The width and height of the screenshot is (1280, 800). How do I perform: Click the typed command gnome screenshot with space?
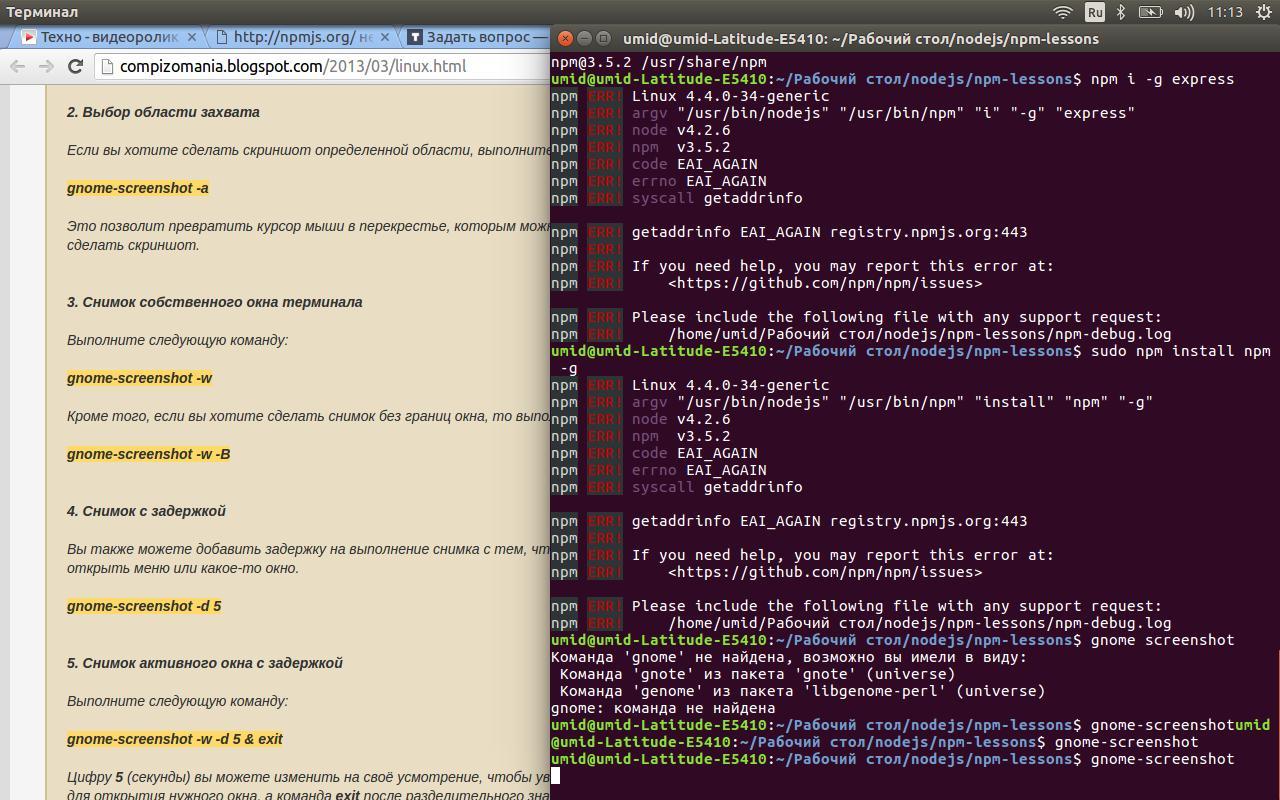tap(1162, 640)
